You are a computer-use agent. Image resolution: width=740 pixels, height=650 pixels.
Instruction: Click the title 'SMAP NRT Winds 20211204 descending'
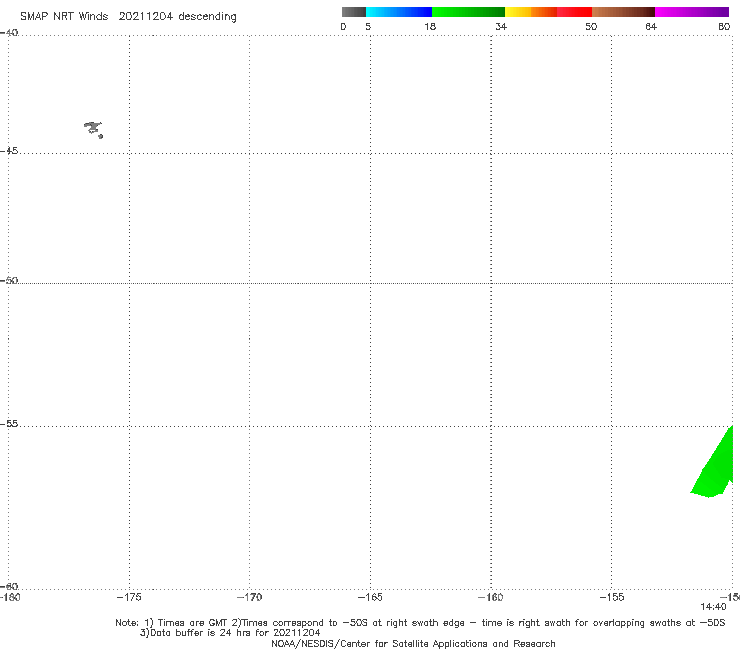pos(128,17)
